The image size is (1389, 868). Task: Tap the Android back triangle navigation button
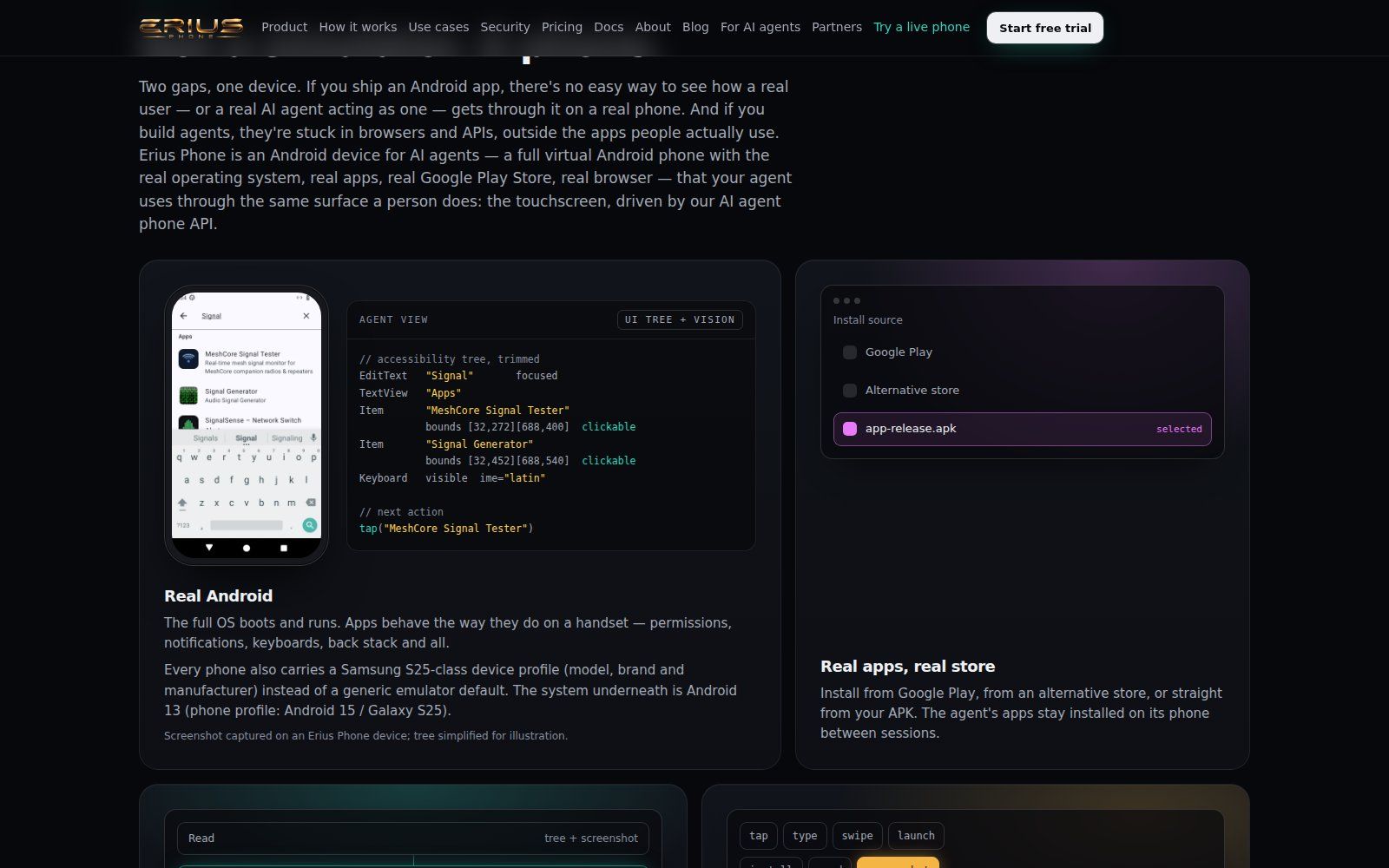point(209,548)
